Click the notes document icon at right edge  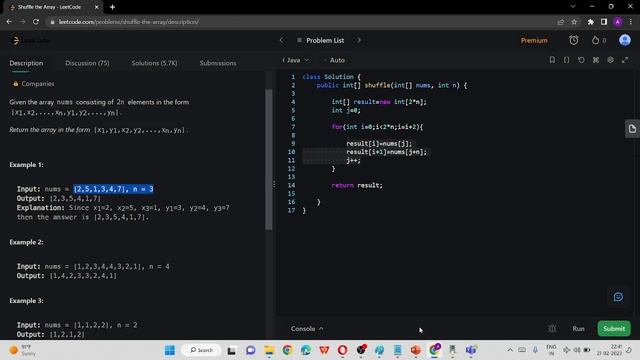click(632, 129)
